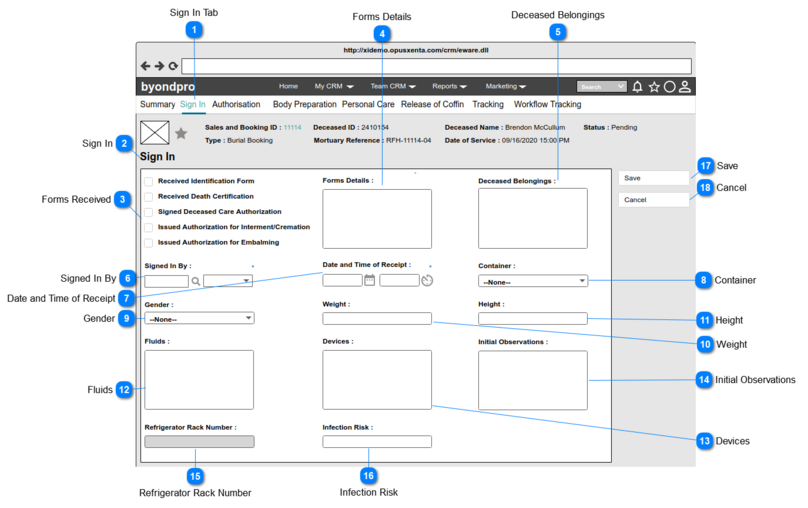The height and width of the screenshot is (508, 808).
Task: Check Received Identification Form
Action: click(148, 181)
